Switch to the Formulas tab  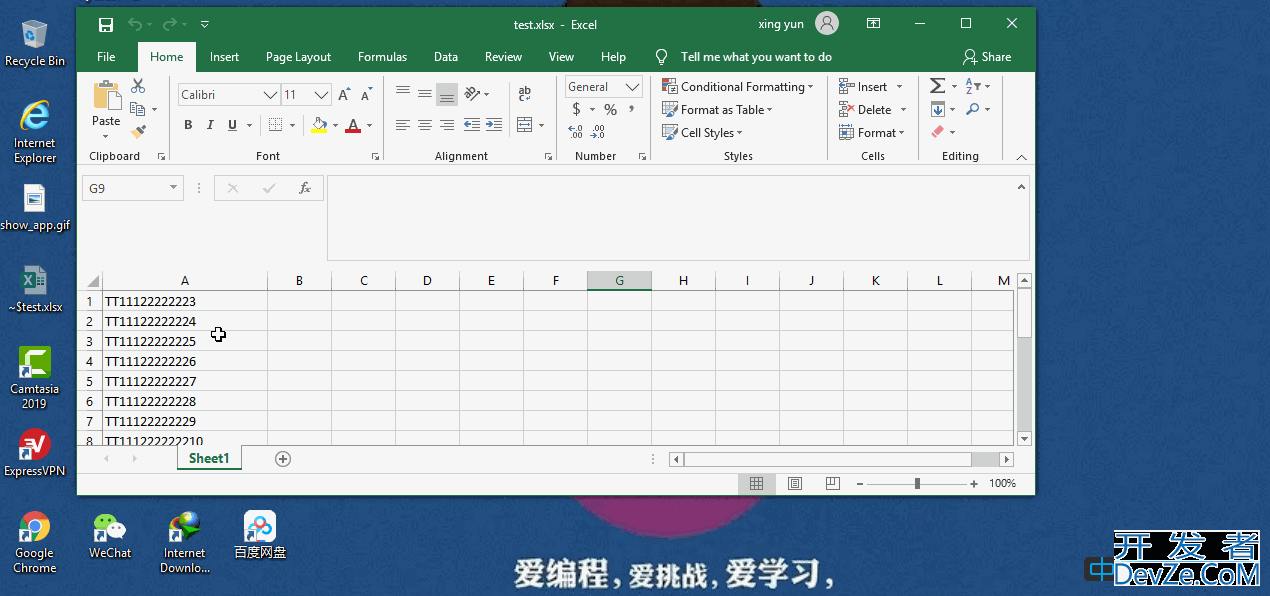point(382,57)
